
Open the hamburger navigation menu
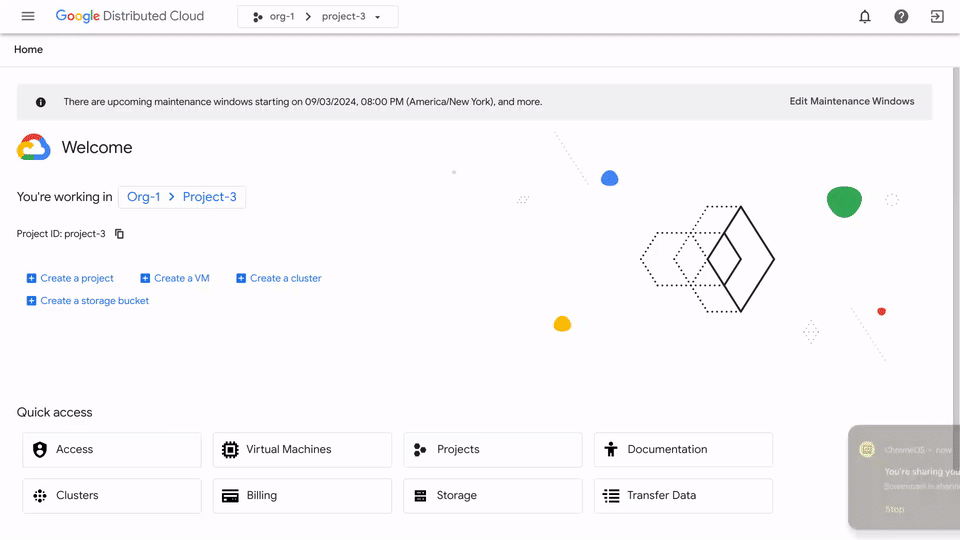[x=28, y=17]
